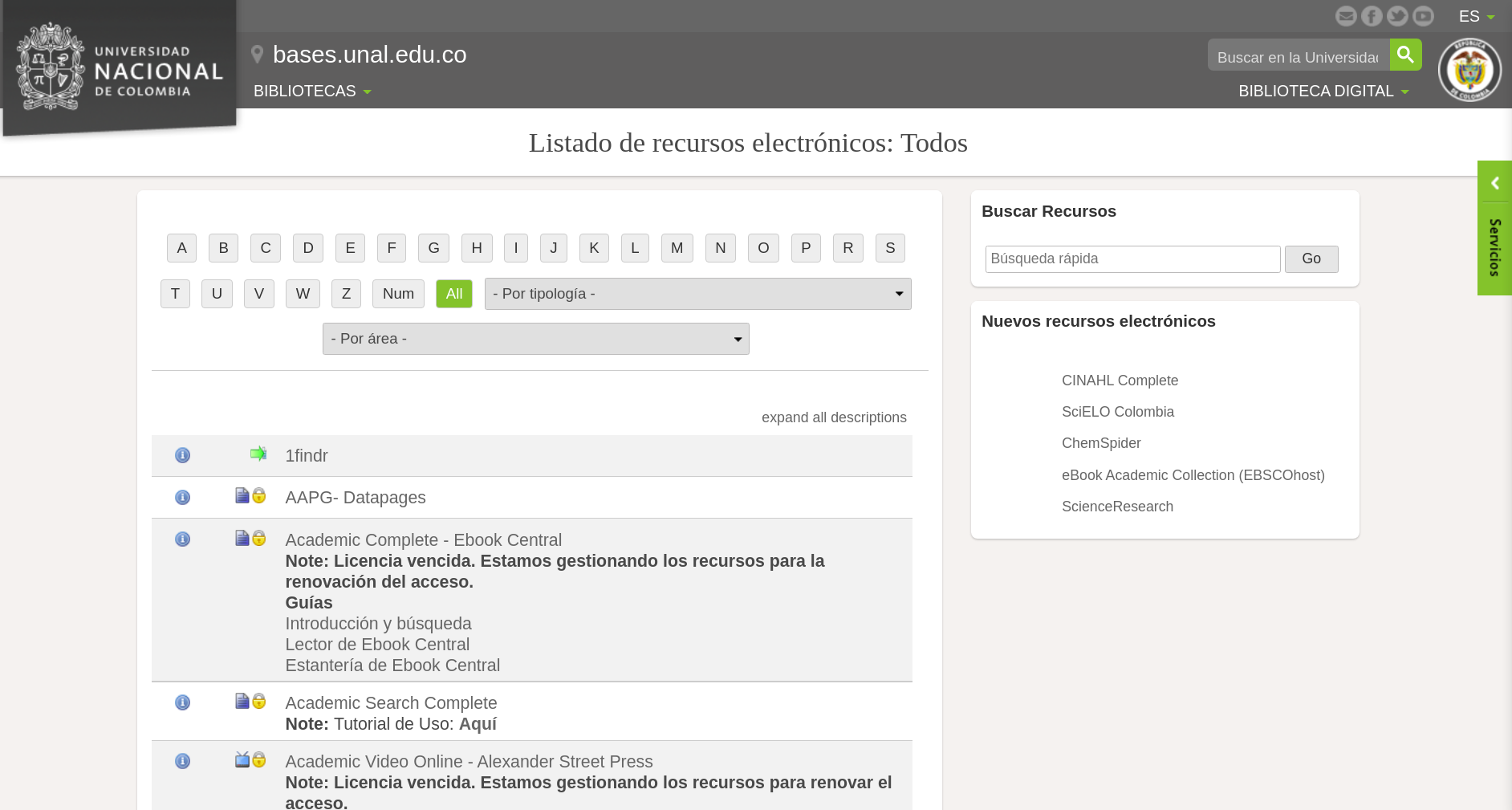Click the lock icon beside Academic Search Complete
The width and height of the screenshot is (1512, 810).
point(259,701)
